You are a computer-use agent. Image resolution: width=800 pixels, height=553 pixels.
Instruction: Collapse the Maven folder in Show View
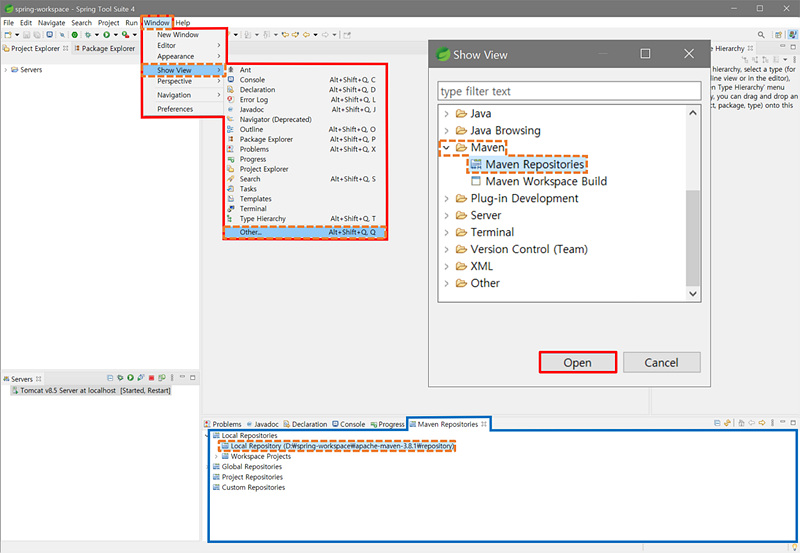tap(446, 147)
